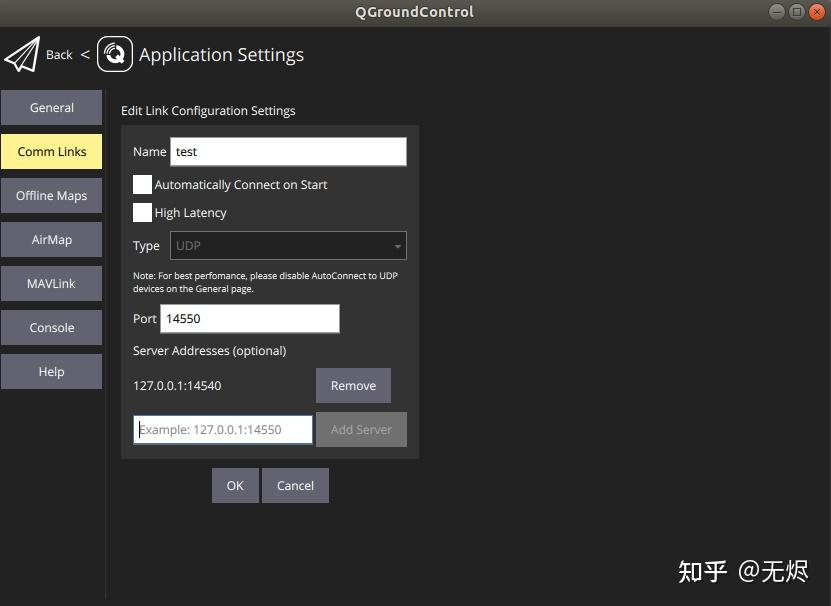Open the General settings section
Image resolution: width=831 pixels, height=606 pixels.
click(51, 107)
